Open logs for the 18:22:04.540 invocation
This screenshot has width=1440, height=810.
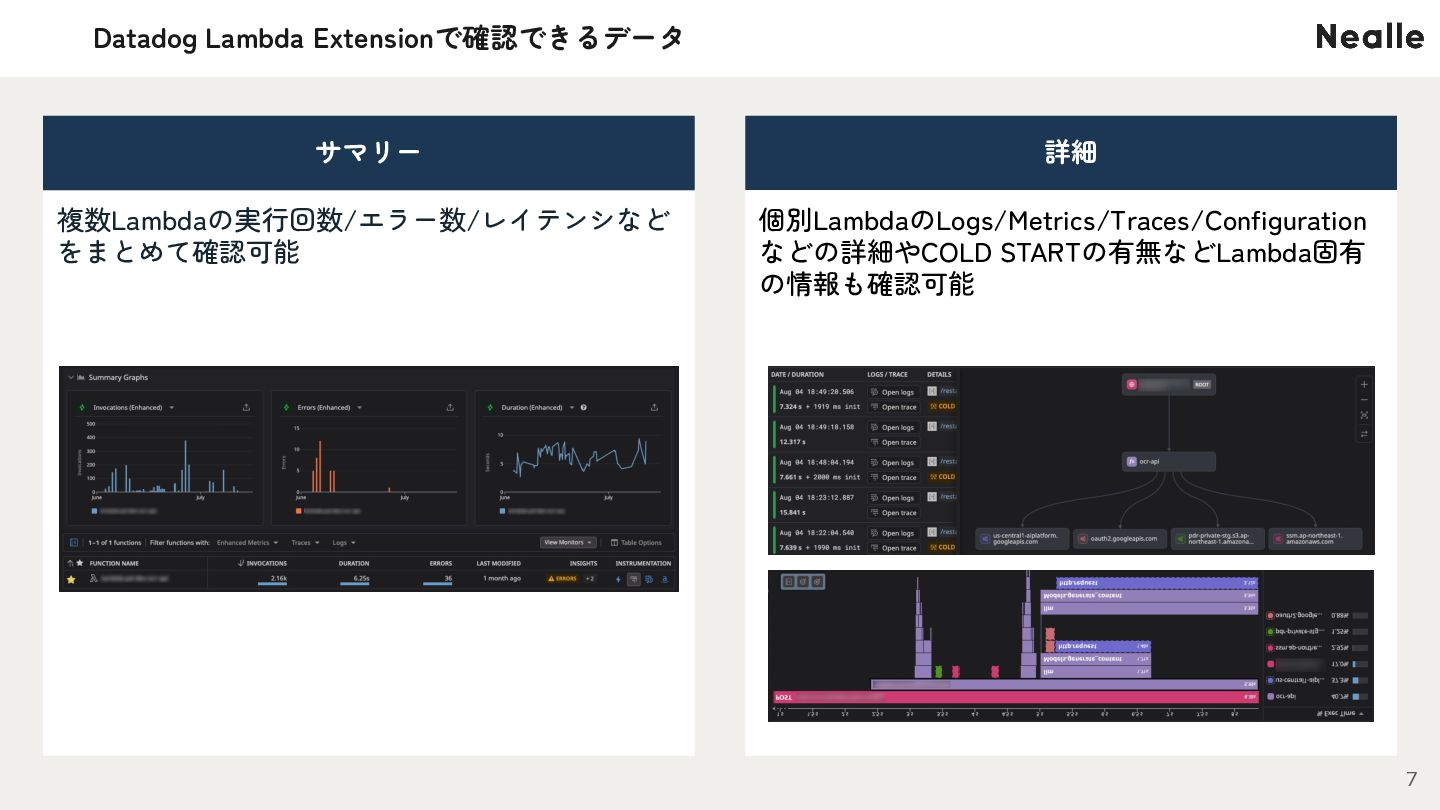pos(893,533)
